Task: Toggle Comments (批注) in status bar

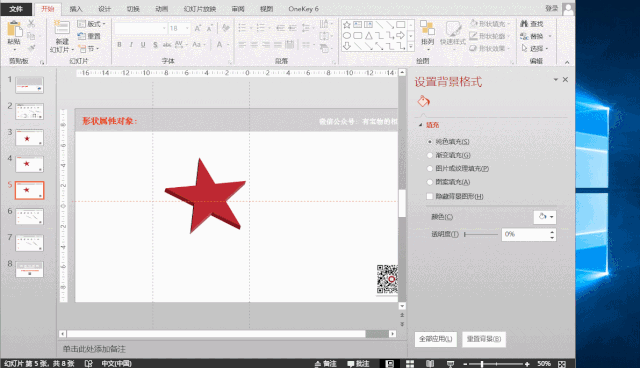Action: click(x=358, y=364)
